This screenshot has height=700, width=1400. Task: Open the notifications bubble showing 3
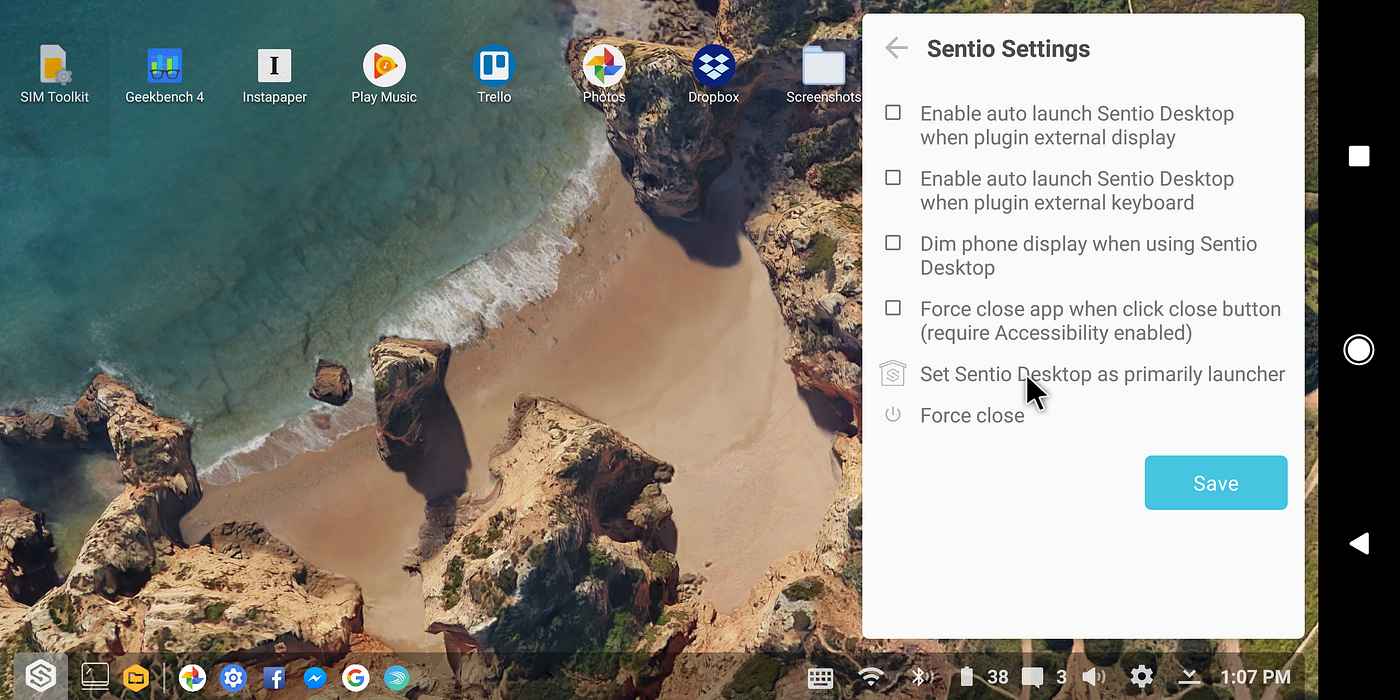tap(1043, 678)
